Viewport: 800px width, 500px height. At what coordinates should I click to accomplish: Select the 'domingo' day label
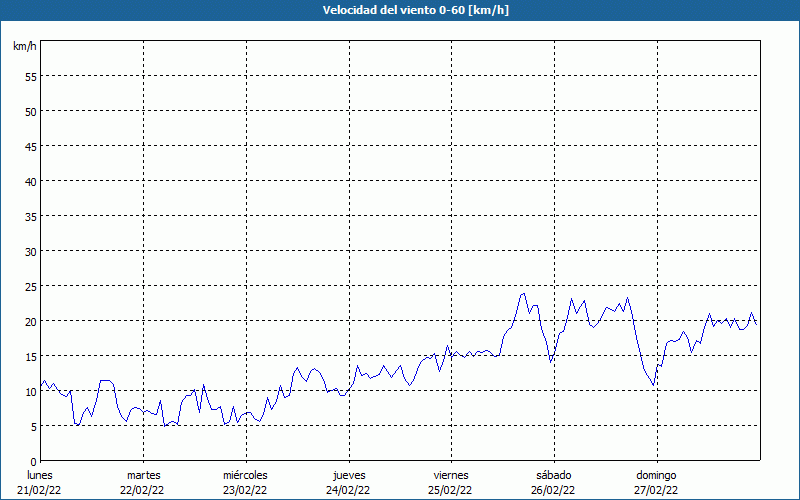pyautogui.click(x=656, y=475)
